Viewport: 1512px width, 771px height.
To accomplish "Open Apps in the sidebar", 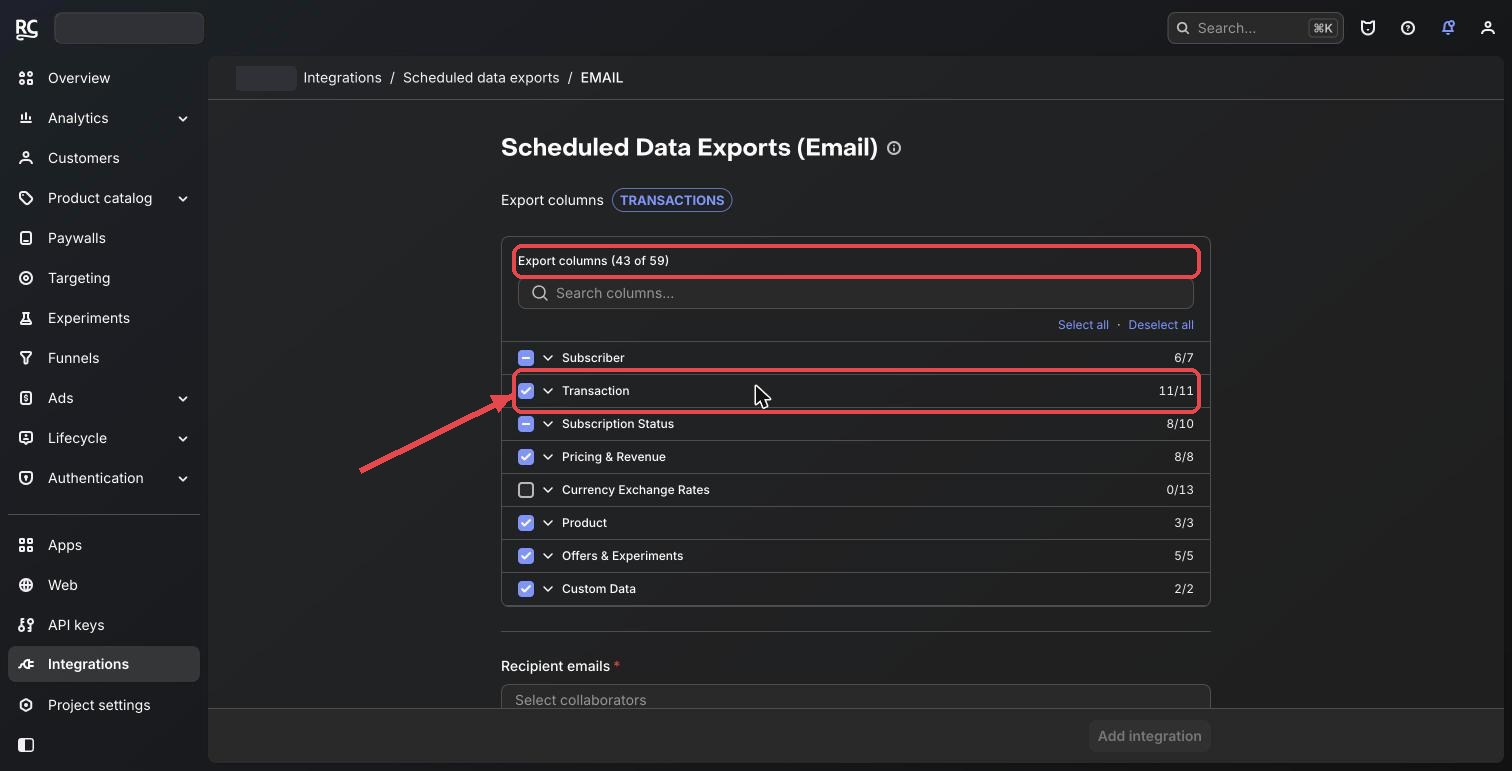I will pyautogui.click(x=104, y=545).
